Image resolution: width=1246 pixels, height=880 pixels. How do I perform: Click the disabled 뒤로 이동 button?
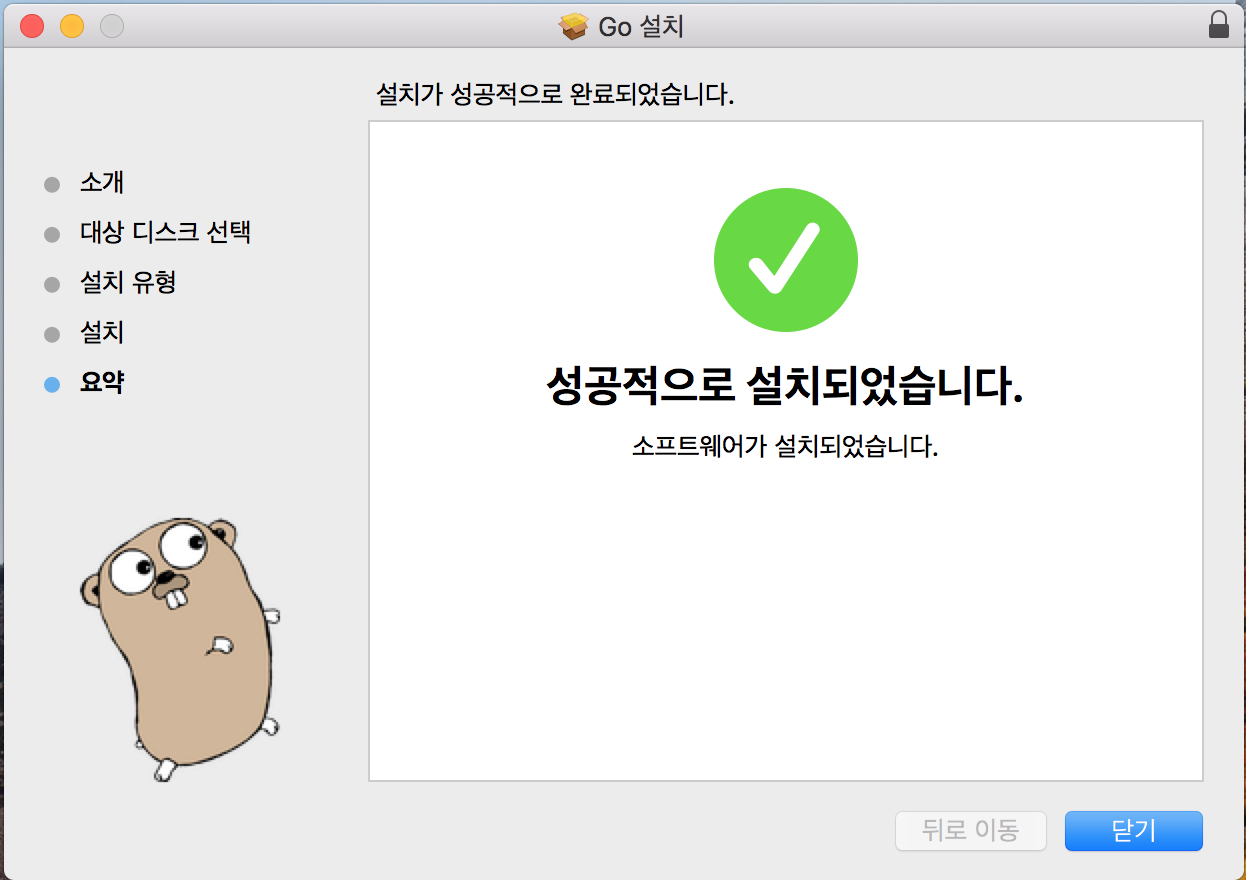pyautogui.click(x=970, y=831)
